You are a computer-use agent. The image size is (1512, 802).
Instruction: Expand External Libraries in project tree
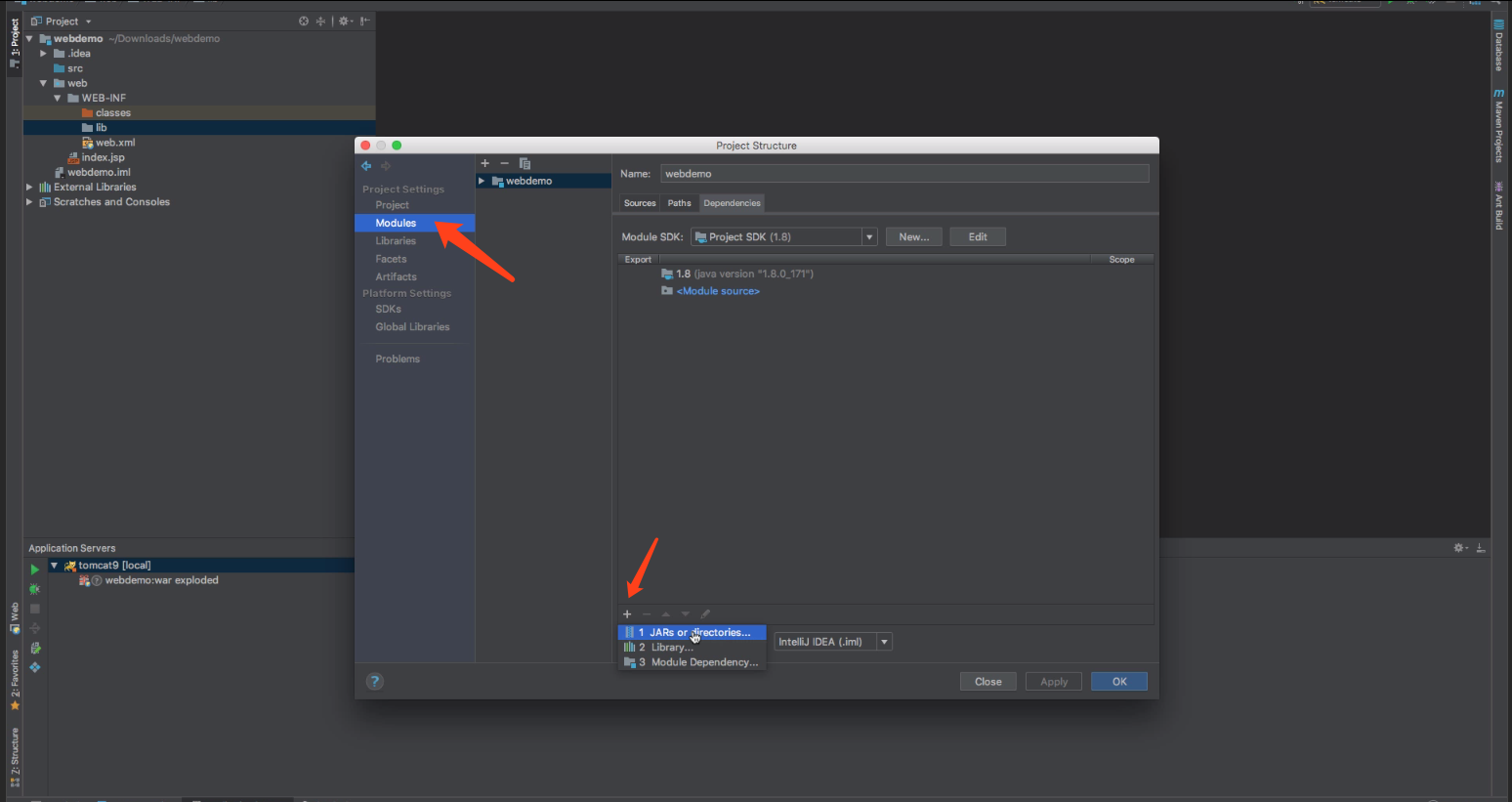29,188
